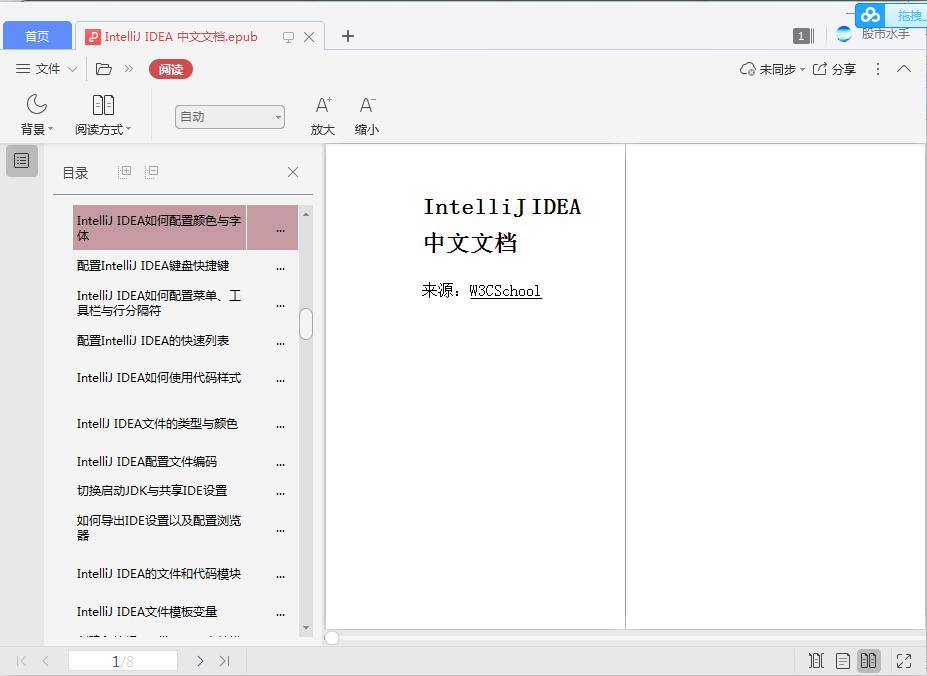Screen dimensions: 927x676
Task: Switch to the single page view icon
Action: coord(842,661)
